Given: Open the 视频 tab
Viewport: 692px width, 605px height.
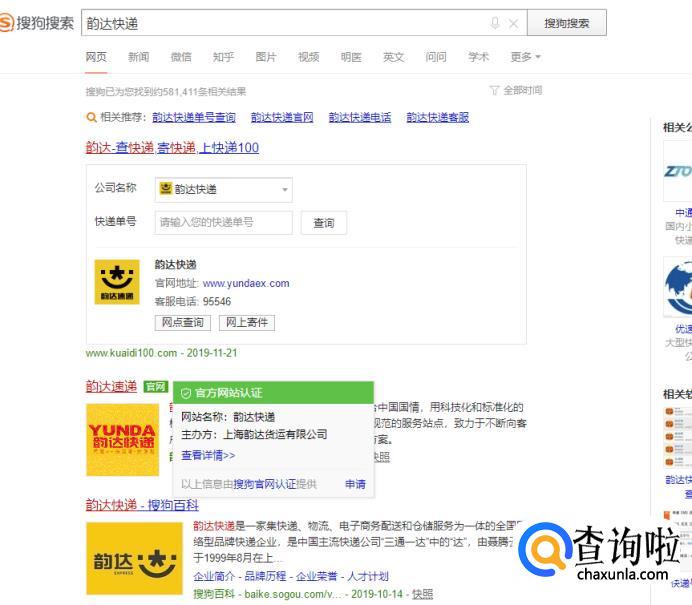Looking at the screenshot, I should pos(308,57).
